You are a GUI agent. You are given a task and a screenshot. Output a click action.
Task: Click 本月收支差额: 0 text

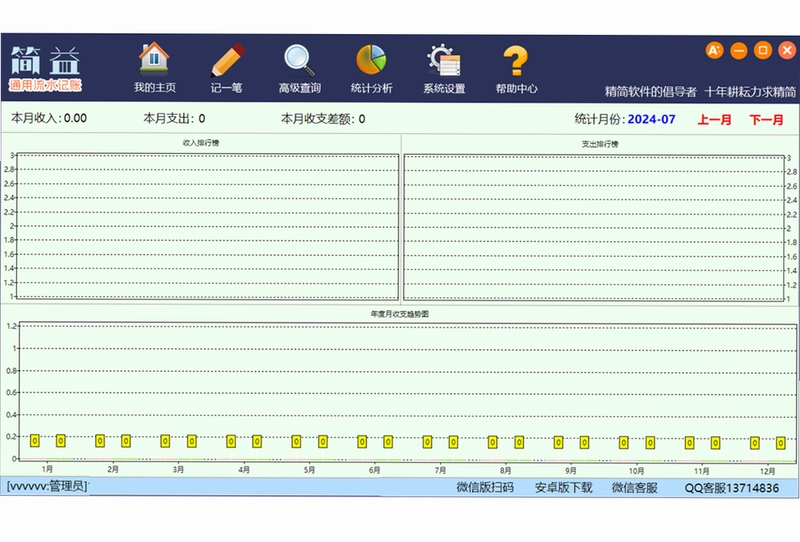323,119
